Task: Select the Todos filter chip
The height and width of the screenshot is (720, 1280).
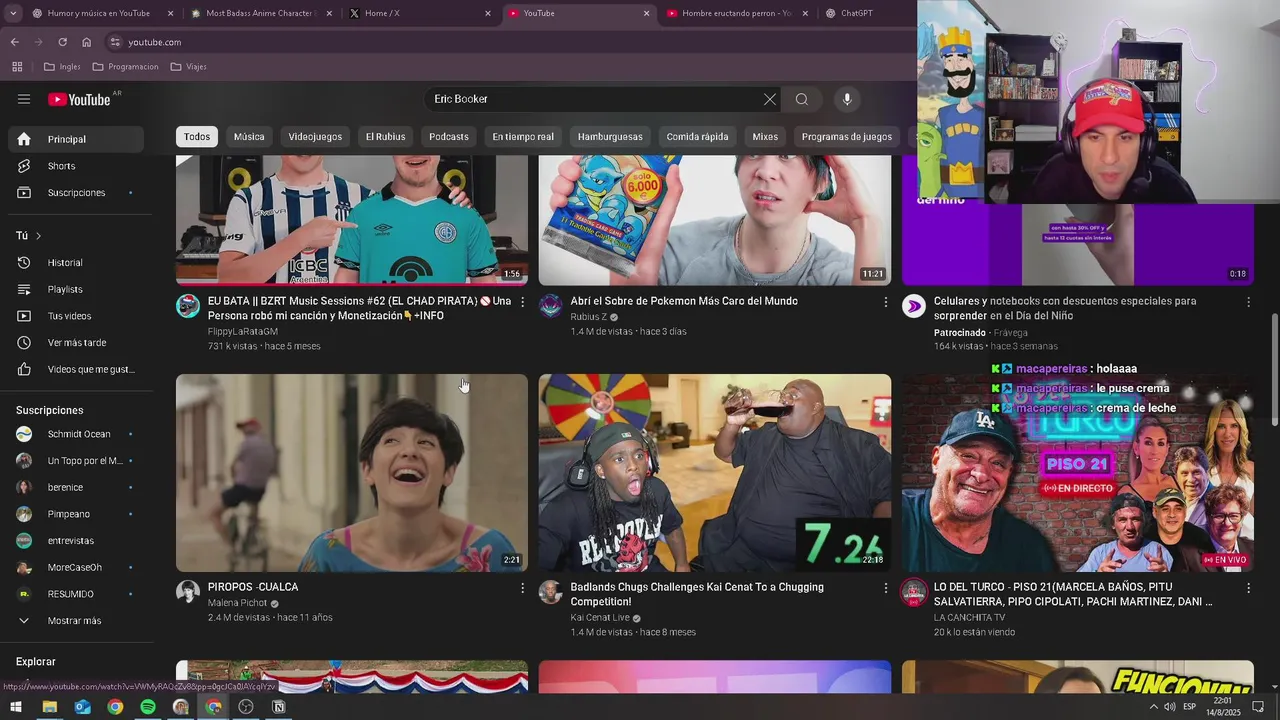Action: 197,137
